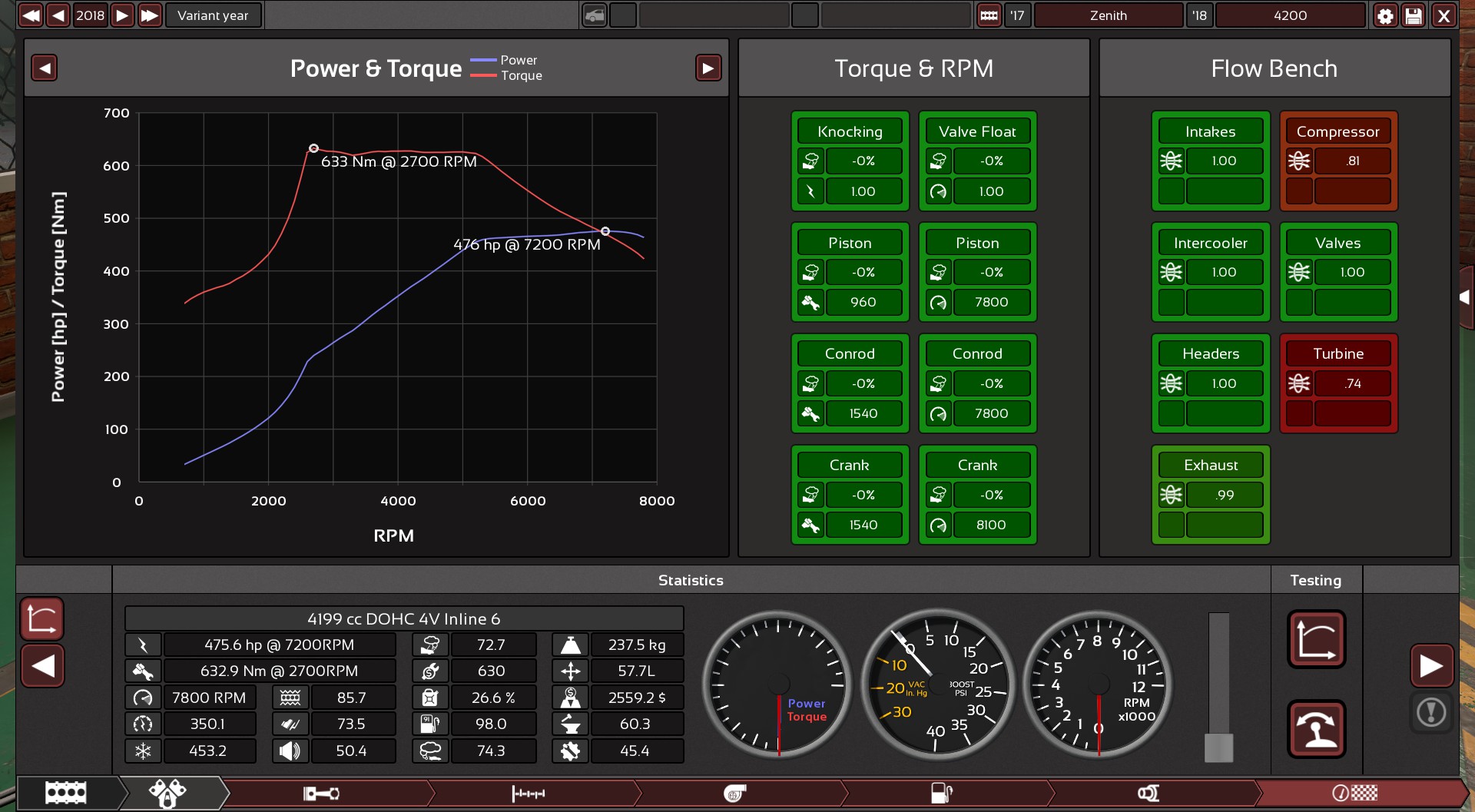Screen dimensions: 1475x812
Task: Click the save floppy disk icon
Action: pyautogui.click(x=1414, y=15)
